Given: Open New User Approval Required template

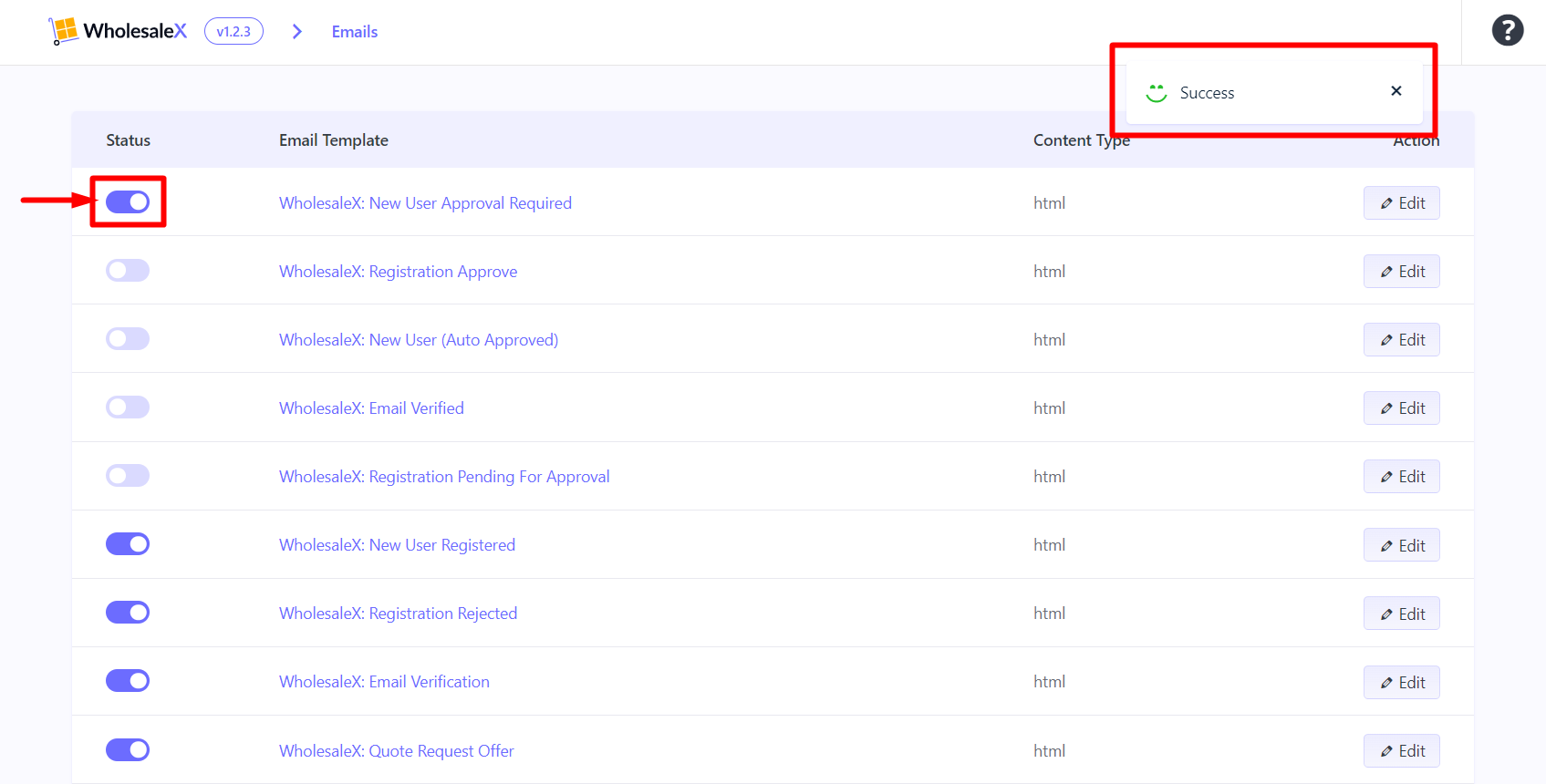Looking at the screenshot, I should coord(425,203).
